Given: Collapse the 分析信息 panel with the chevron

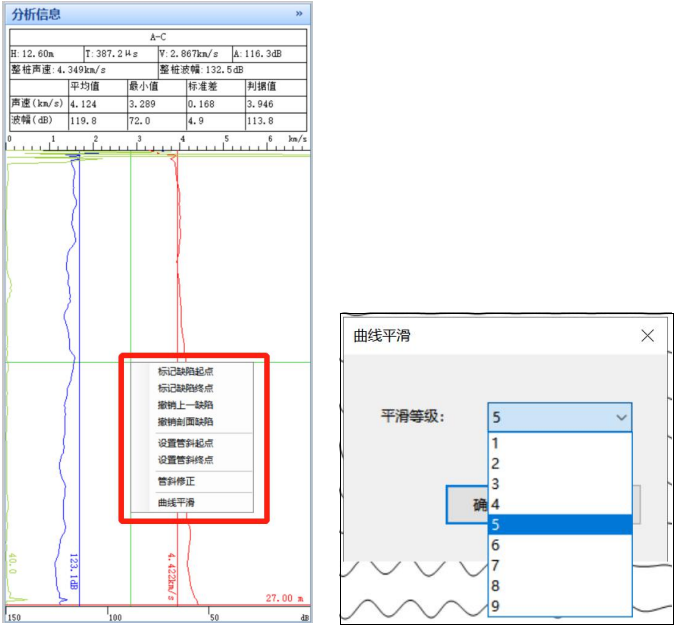Looking at the screenshot, I should tap(299, 14).
